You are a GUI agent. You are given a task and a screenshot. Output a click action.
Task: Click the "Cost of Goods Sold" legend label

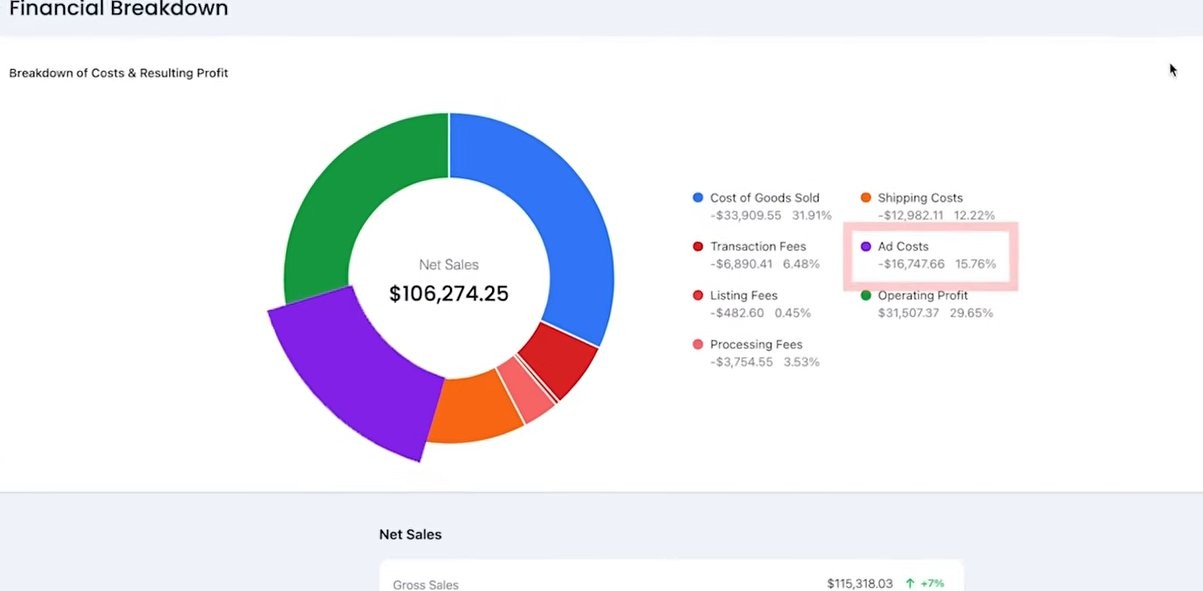[765, 198]
